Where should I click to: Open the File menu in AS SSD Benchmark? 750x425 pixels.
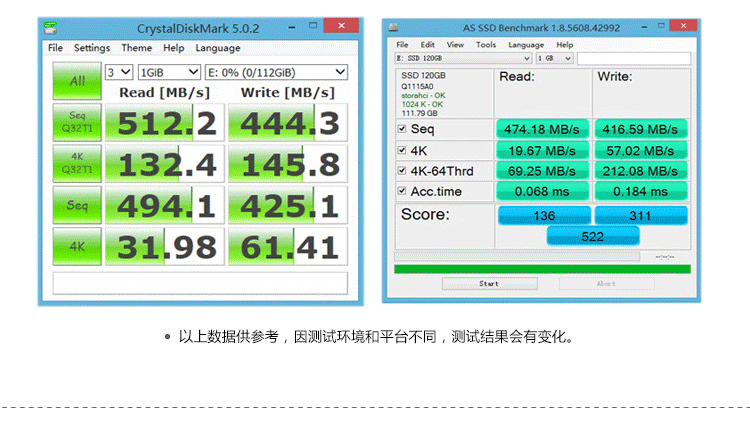point(402,44)
